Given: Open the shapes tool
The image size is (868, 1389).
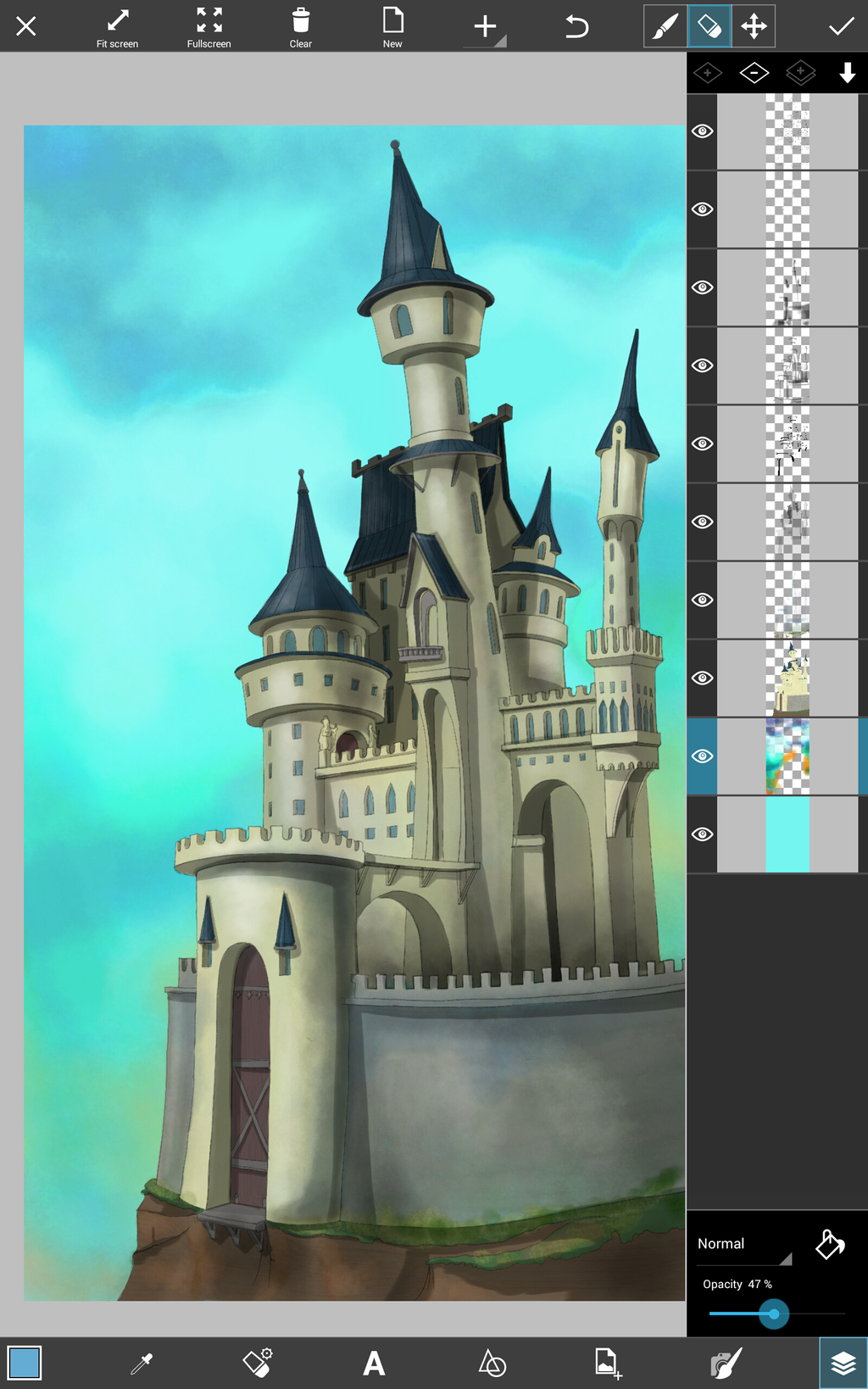Looking at the screenshot, I should click(492, 1364).
